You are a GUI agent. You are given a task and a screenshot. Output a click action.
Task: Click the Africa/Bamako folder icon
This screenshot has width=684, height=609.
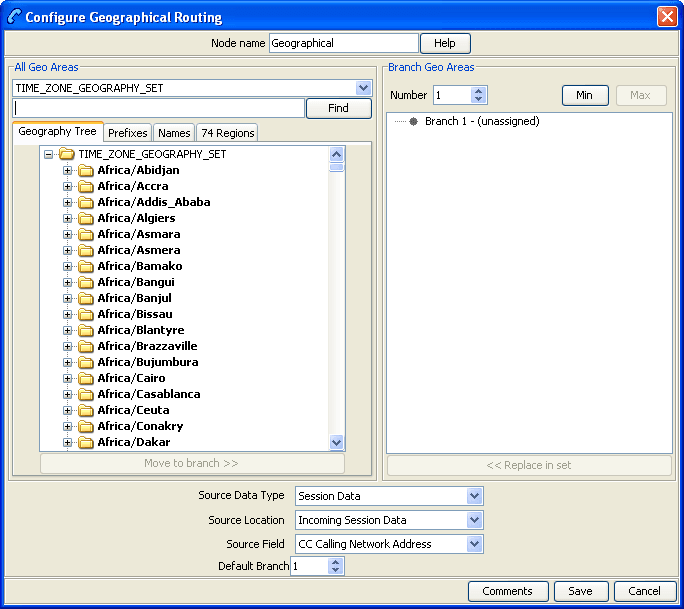[86, 266]
